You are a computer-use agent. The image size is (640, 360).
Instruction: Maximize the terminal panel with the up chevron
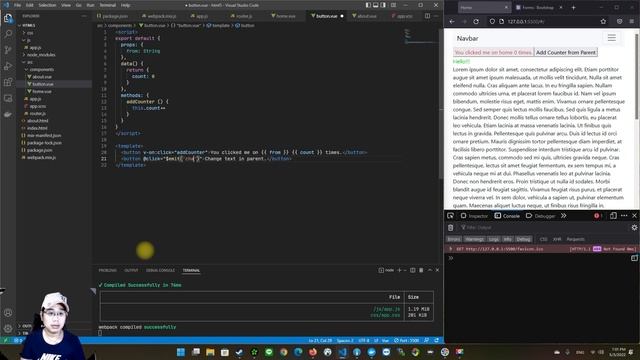(x=430, y=270)
